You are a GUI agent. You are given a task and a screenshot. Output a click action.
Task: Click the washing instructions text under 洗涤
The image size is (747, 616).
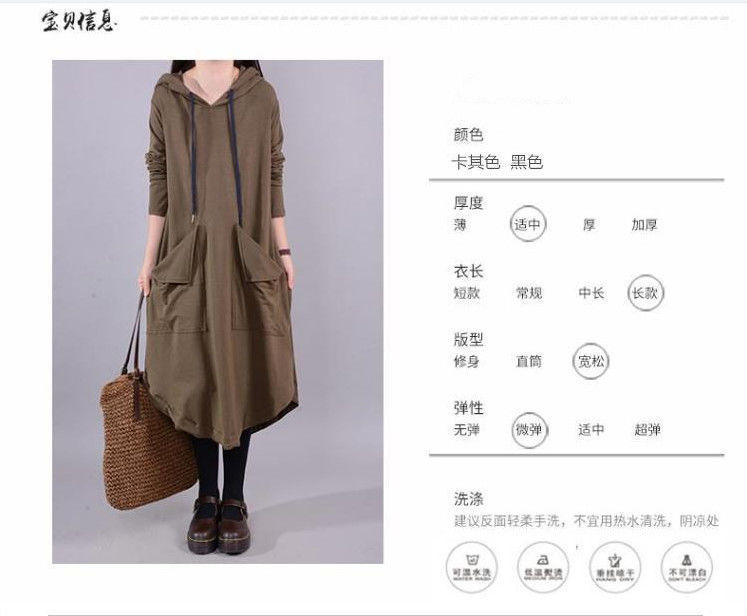[586, 521]
